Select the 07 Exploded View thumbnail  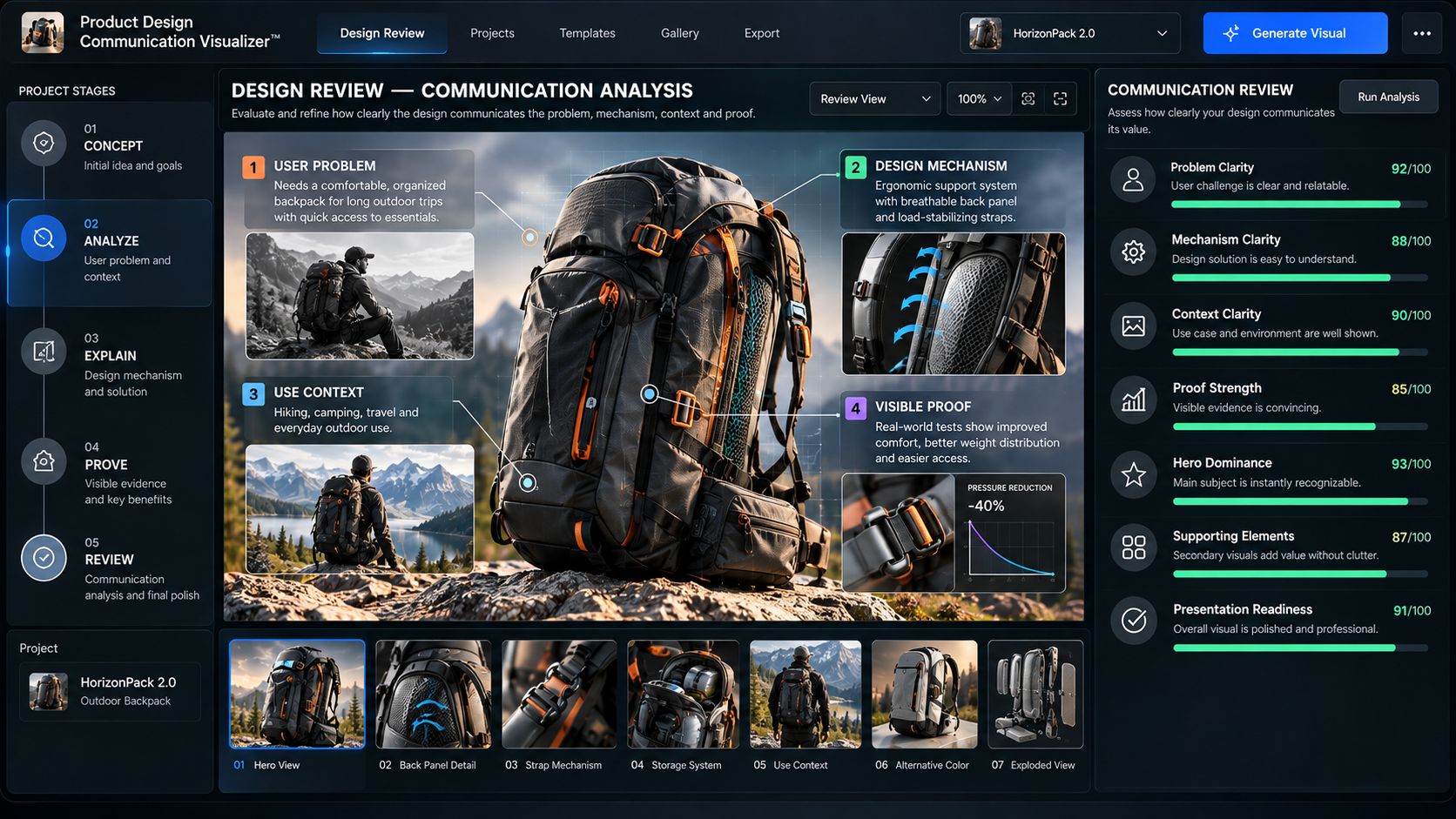[1035, 695]
